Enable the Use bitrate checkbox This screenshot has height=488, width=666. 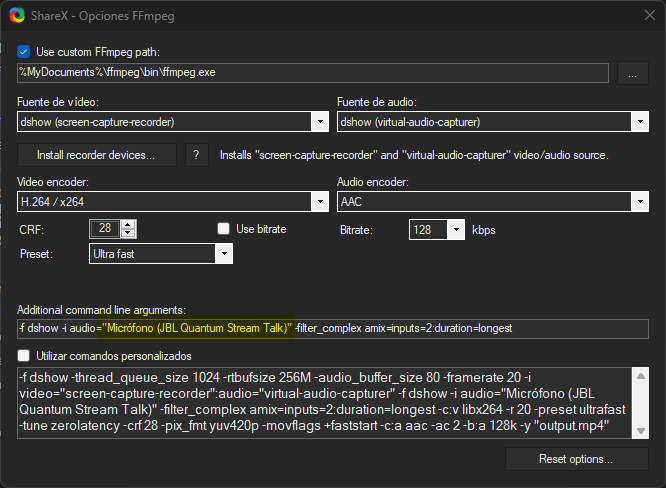pos(223,229)
